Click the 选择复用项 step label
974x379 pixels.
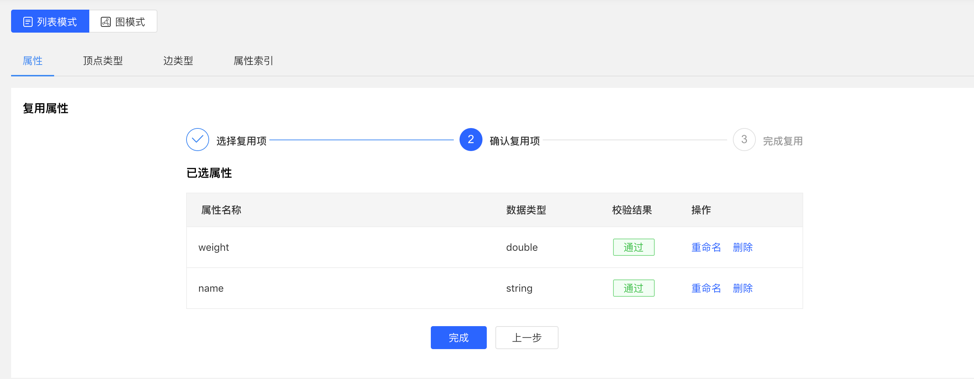click(x=242, y=141)
